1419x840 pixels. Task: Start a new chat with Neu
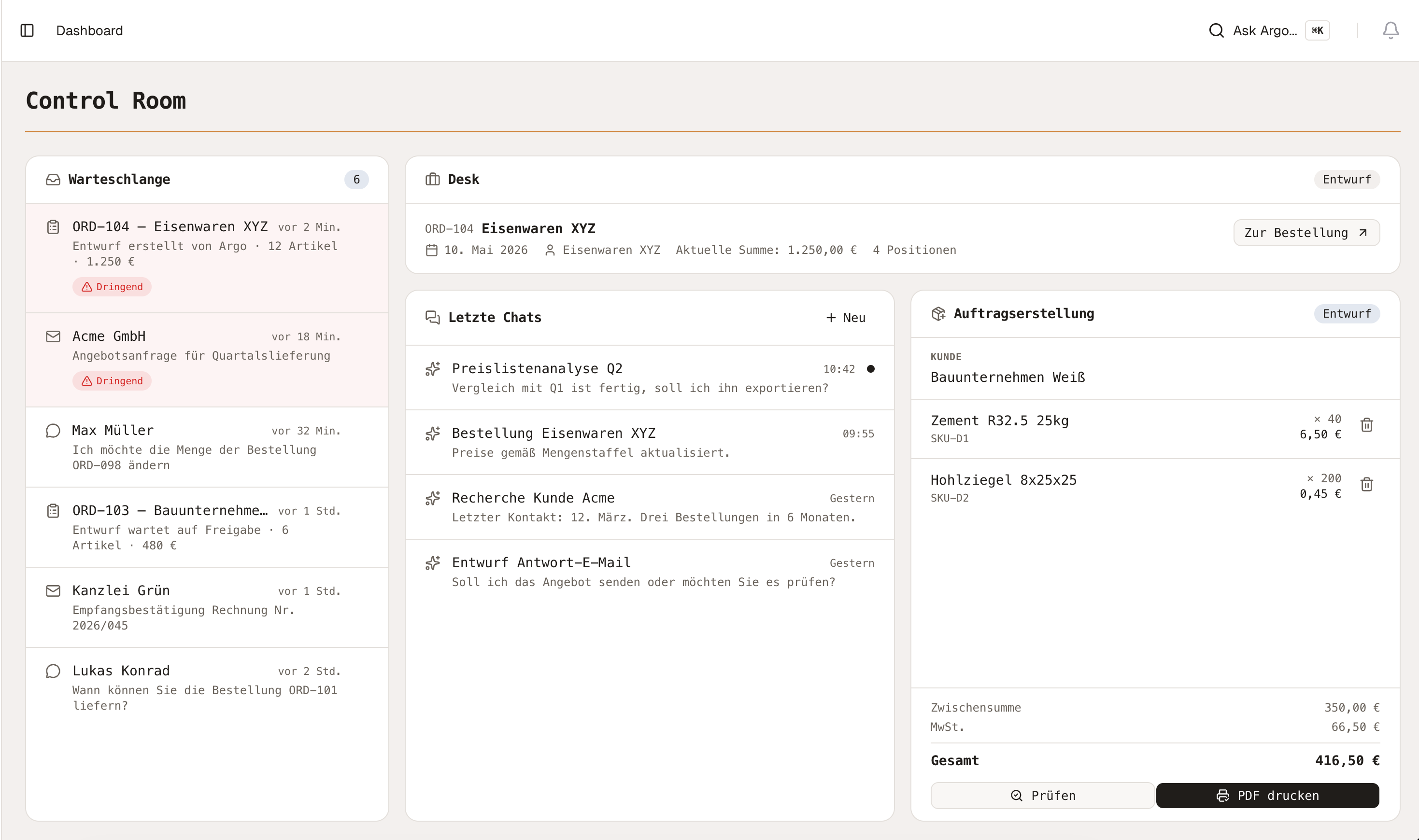click(x=845, y=318)
